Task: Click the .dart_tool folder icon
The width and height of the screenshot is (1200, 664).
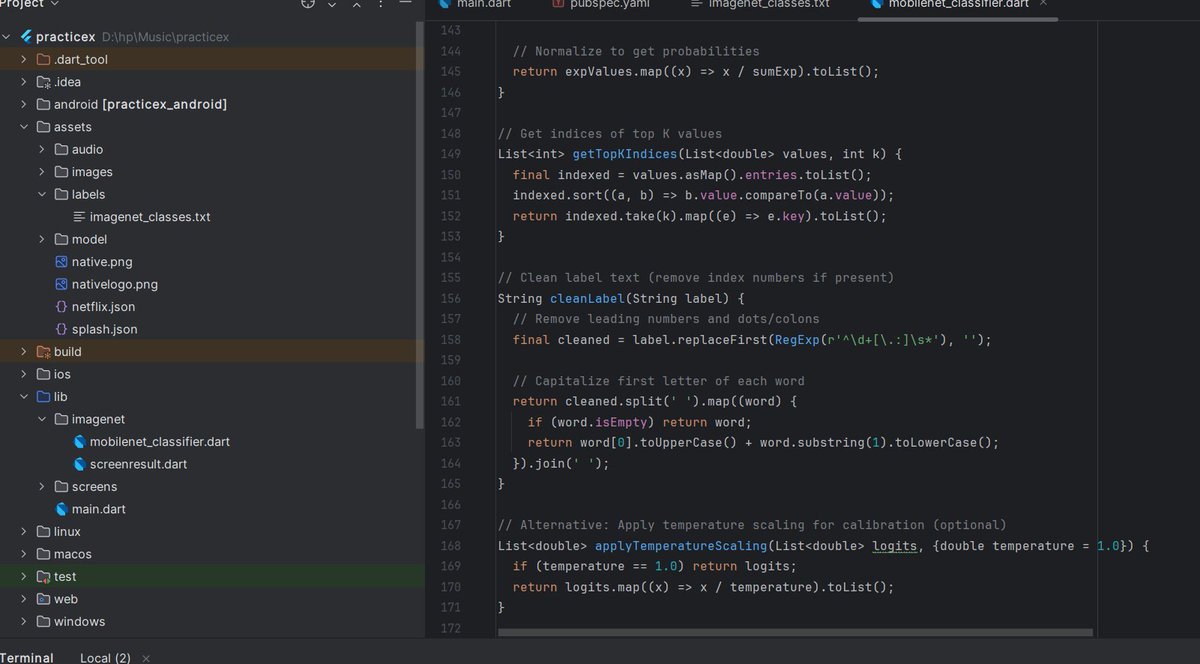Action: tap(44, 59)
